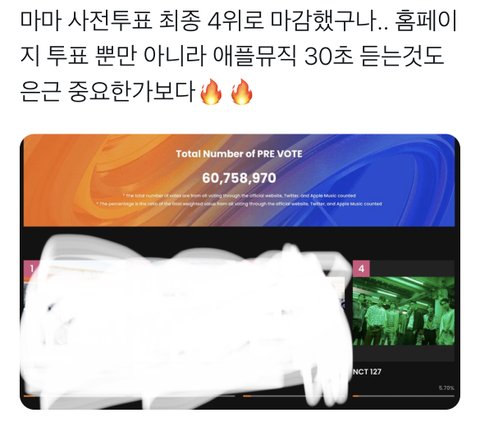Click the NCT 127 artist name
The height and width of the screenshot is (422, 480).
click(367, 372)
